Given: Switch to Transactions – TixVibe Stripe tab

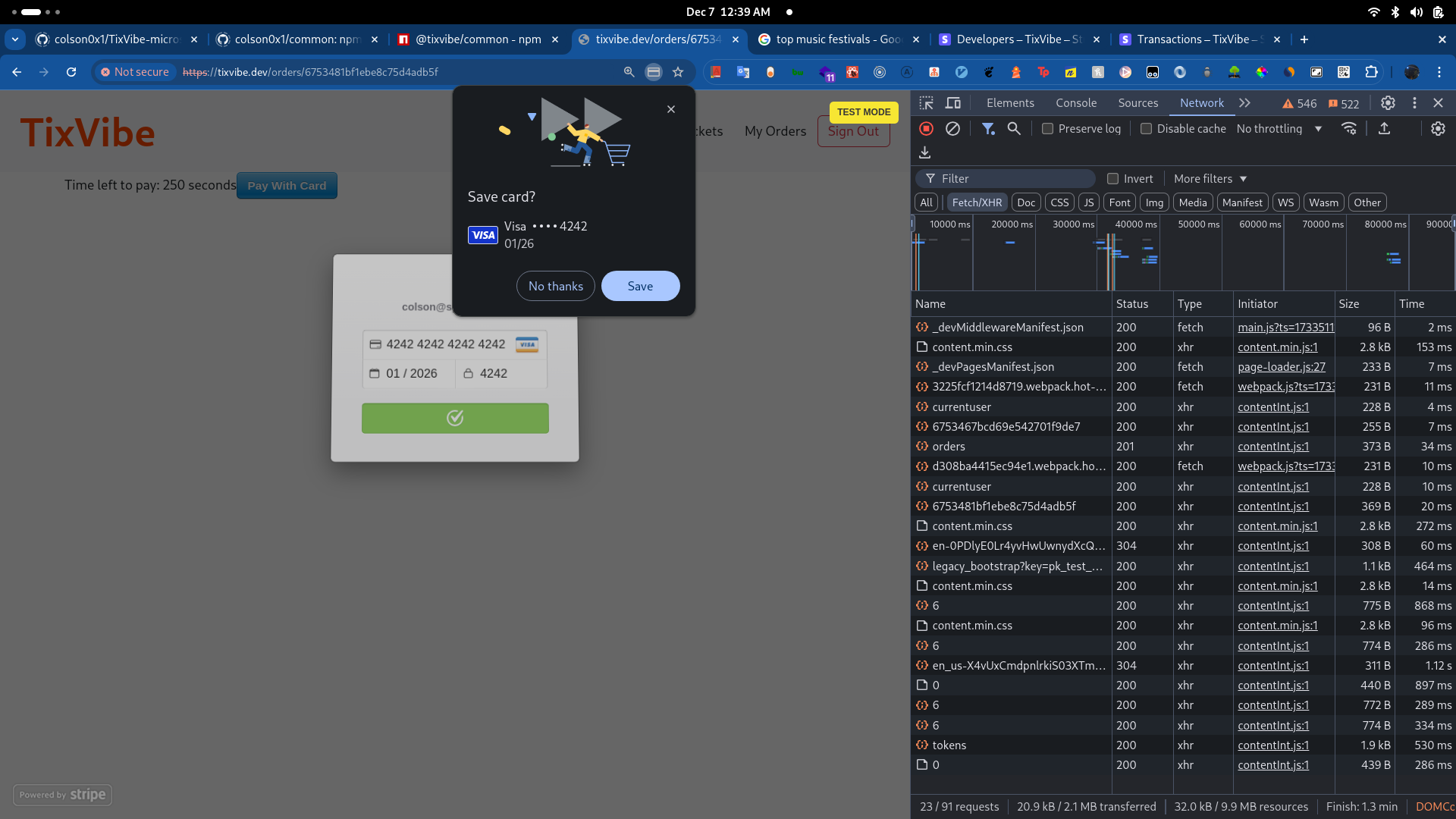Looking at the screenshot, I should (1200, 39).
